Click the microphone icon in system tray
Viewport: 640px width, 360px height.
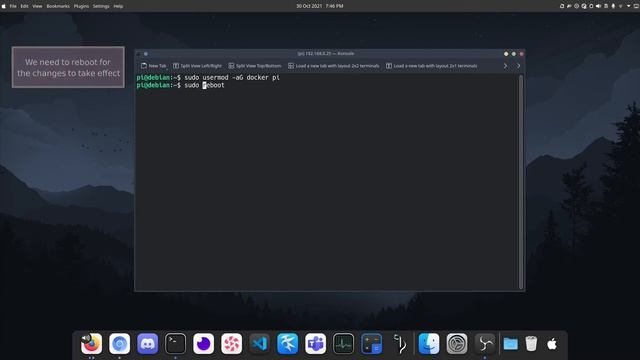coord(613,6)
